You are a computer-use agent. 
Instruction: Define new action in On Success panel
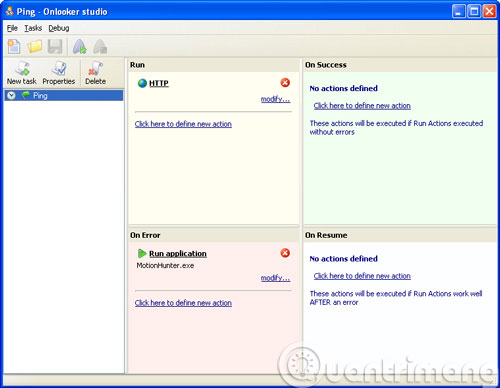point(362,106)
